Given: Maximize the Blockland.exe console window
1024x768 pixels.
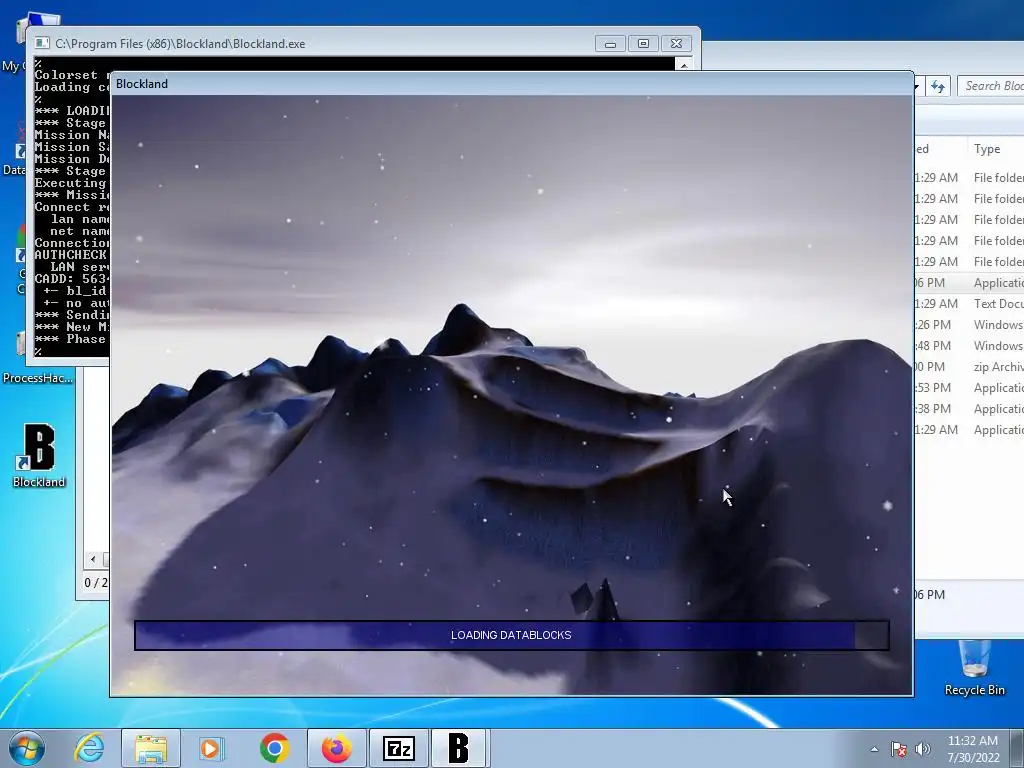Looking at the screenshot, I should pyautogui.click(x=643, y=44).
